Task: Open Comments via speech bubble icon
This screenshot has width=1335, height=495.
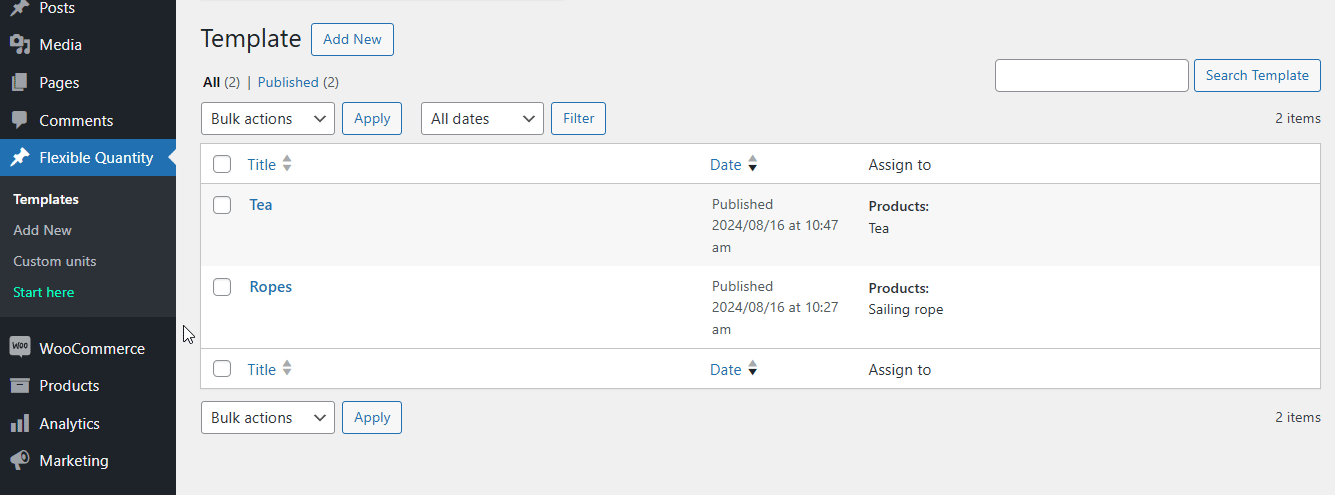Action: coord(20,120)
